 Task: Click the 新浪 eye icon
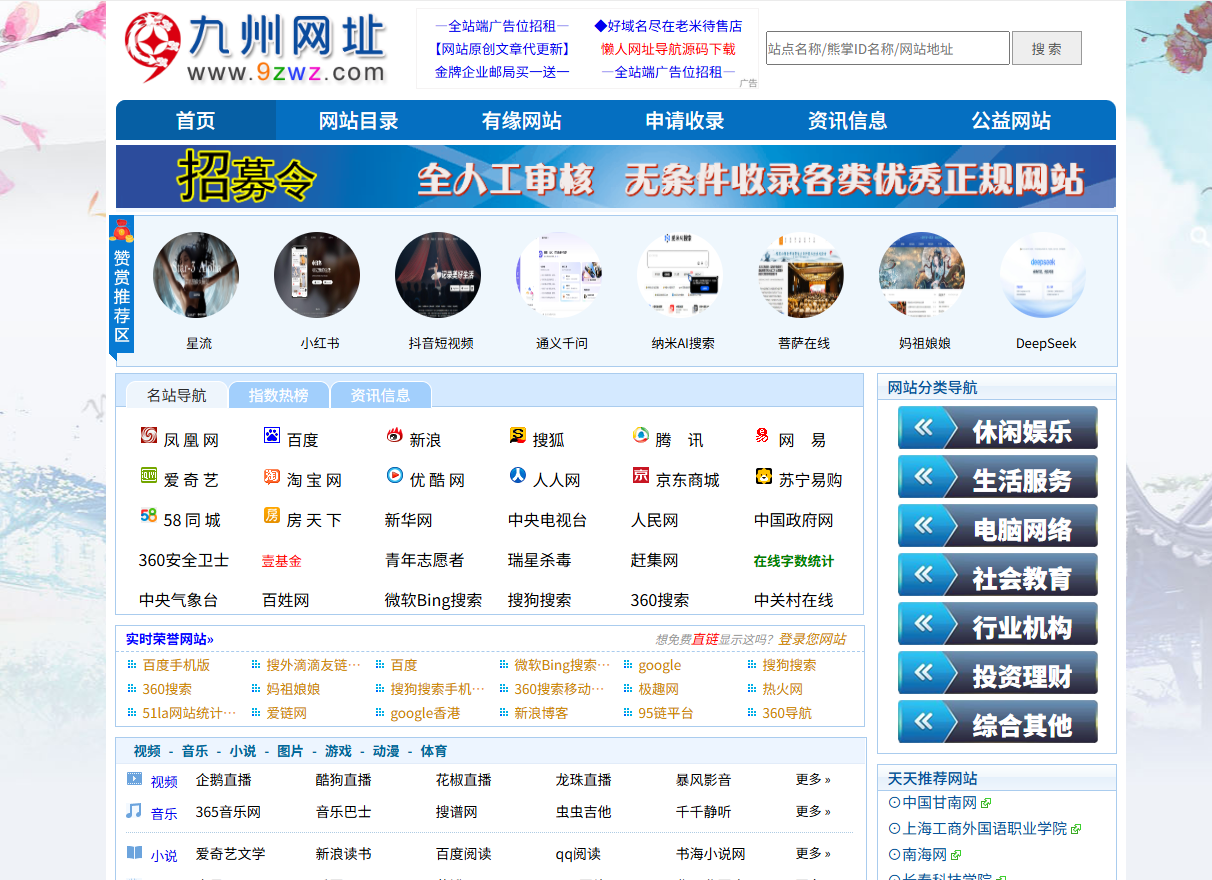395,435
